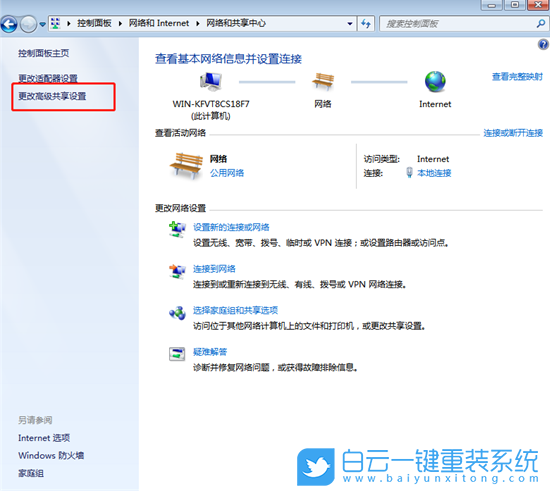Viewport: 550px width, 491px height.
Task: Click the 本地连接 network adapter icon
Action: pos(409,173)
